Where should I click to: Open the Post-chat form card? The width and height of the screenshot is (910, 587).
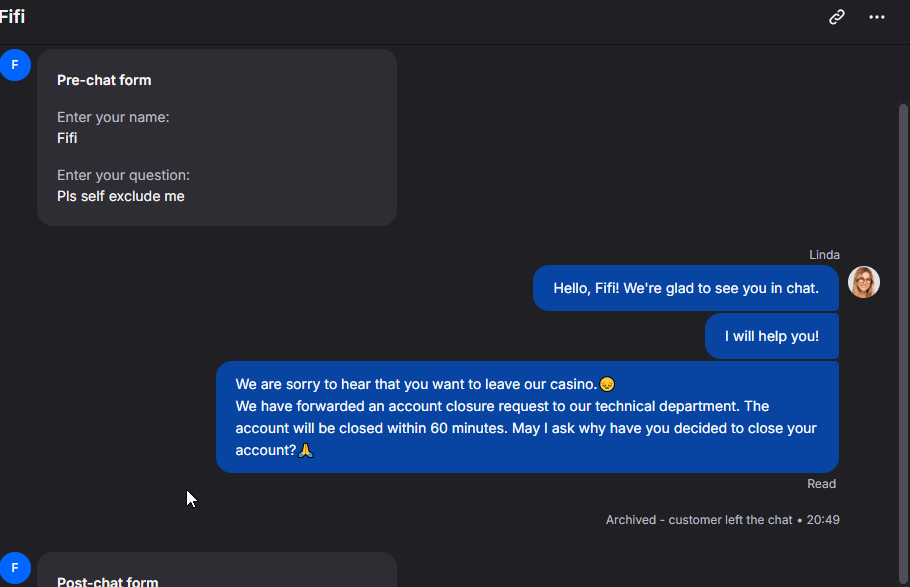216,570
